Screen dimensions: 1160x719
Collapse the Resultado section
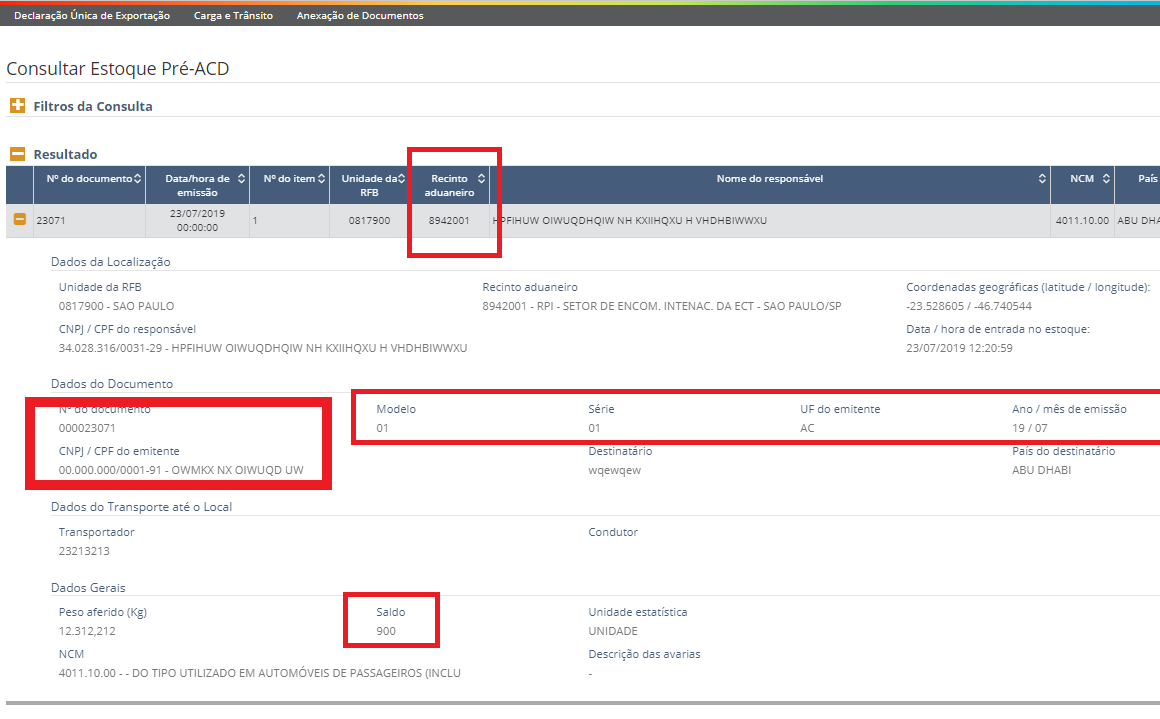click(x=17, y=154)
